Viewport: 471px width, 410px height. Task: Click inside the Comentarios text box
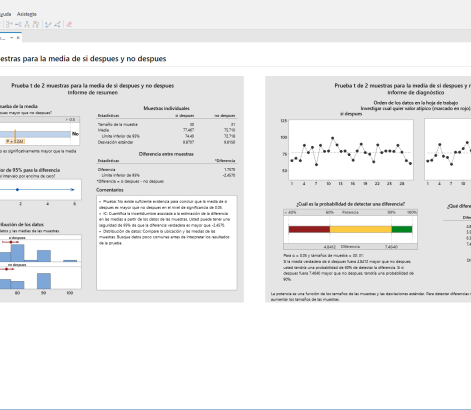167,243
